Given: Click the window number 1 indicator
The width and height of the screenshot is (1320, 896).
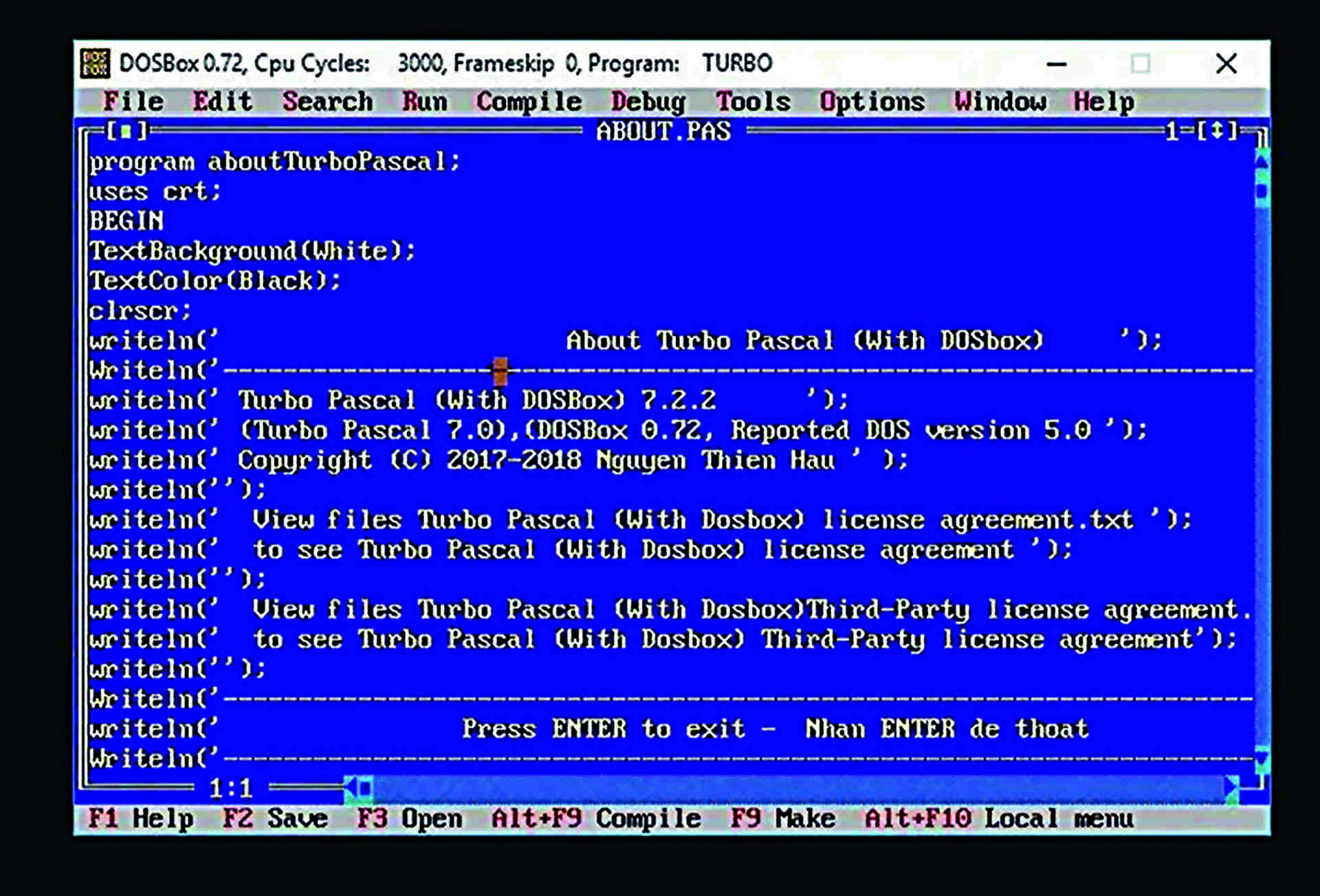Looking at the screenshot, I should pos(1172,131).
